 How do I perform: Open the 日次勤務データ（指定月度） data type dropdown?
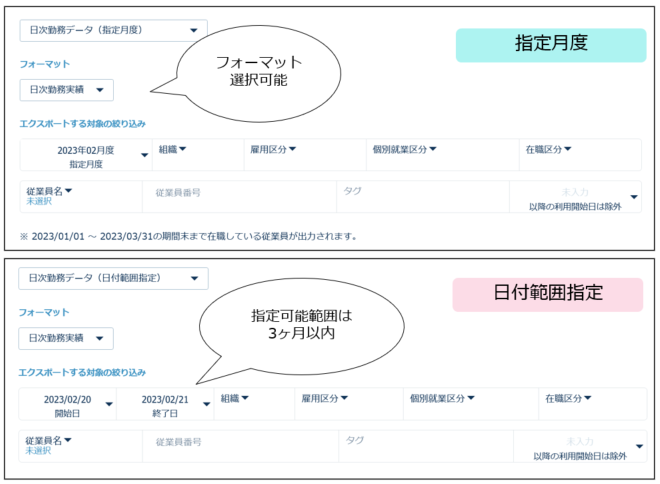coord(113,30)
